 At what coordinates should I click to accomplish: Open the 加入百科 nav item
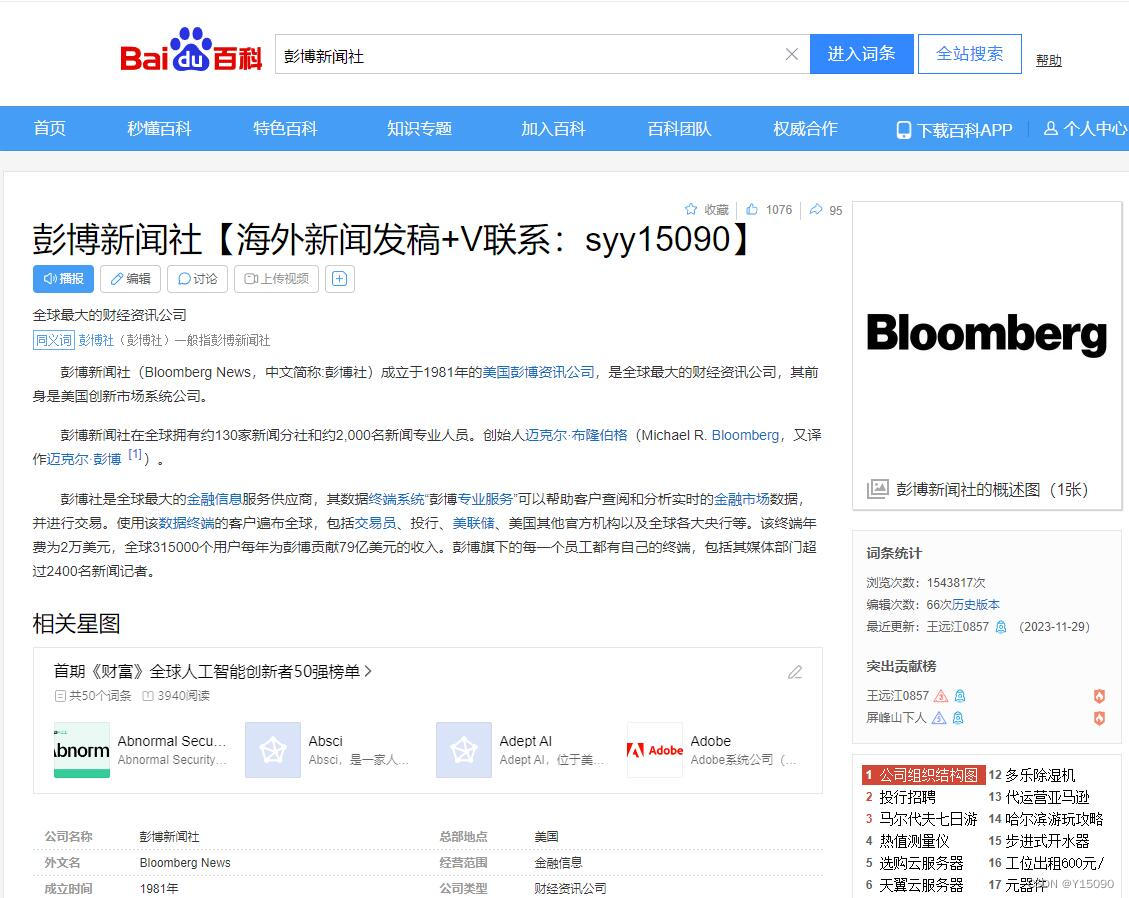[553, 128]
